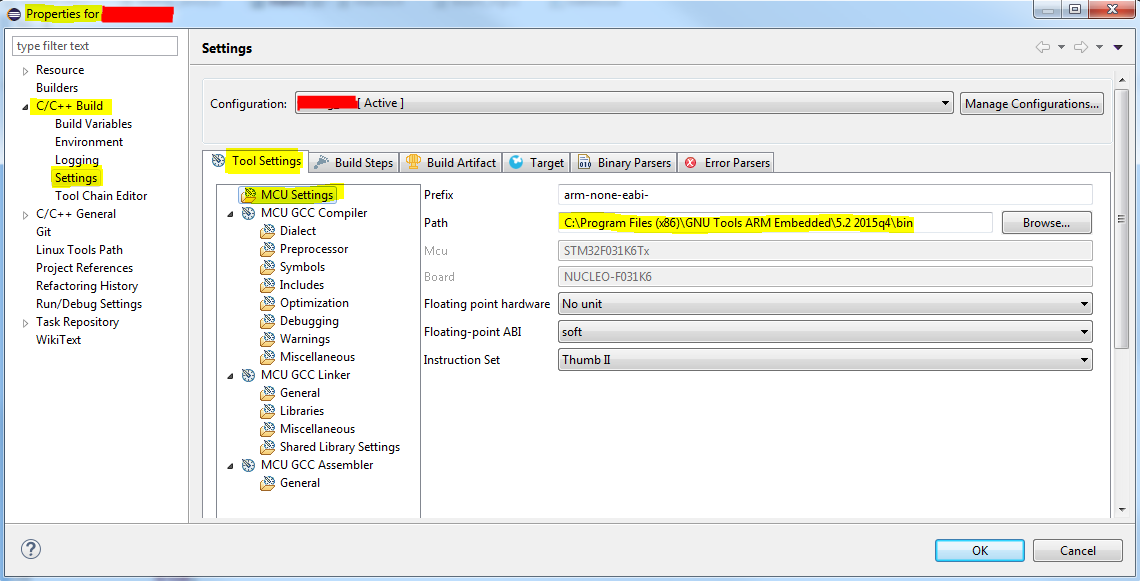Open the Instruction Set dropdown
Screen dimensions: 1140x581
(x=824, y=360)
